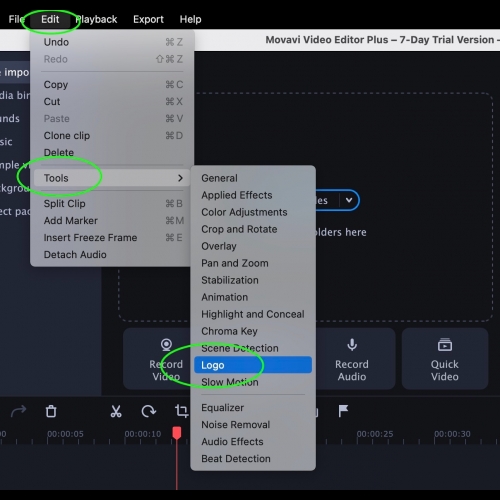Choose Split Clip menu item
This screenshot has height=500, width=500.
112,203
